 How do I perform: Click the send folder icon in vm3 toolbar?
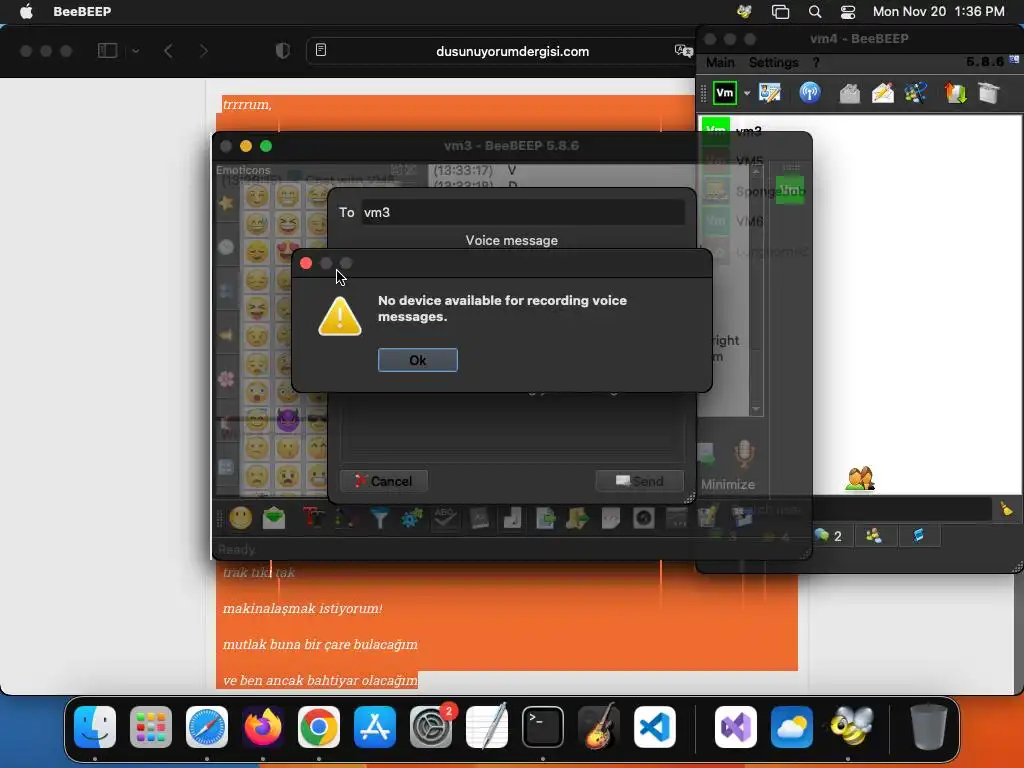[577, 519]
